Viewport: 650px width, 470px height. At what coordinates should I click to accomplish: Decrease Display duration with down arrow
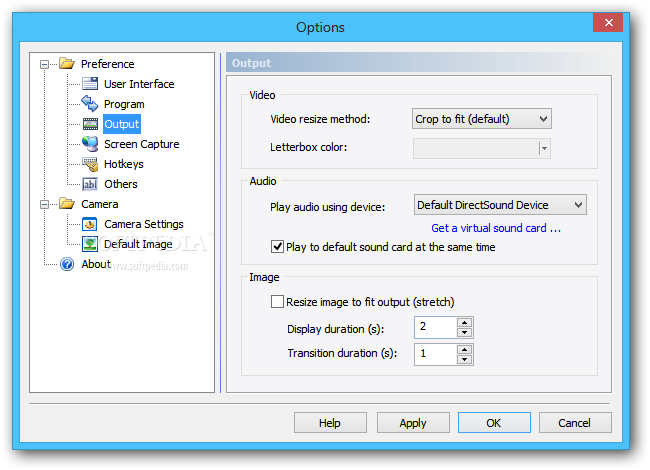(x=465, y=332)
